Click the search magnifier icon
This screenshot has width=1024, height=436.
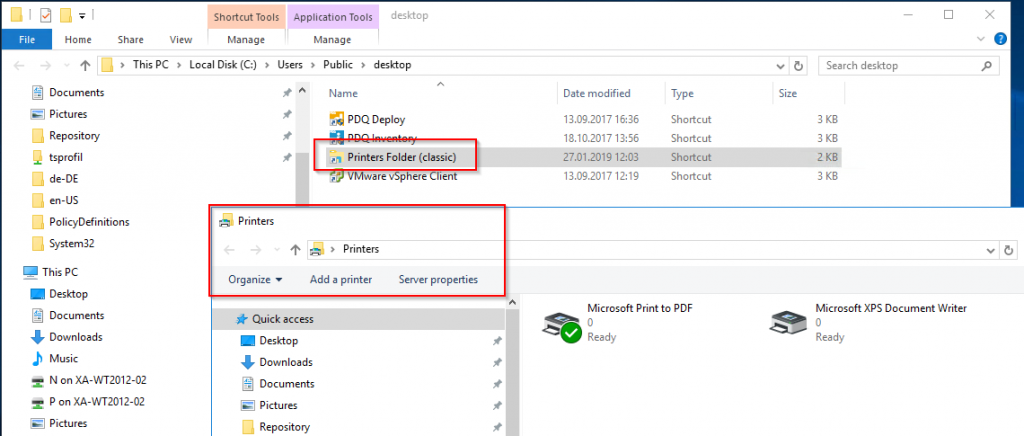pyautogui.click(x=986, y=65)
